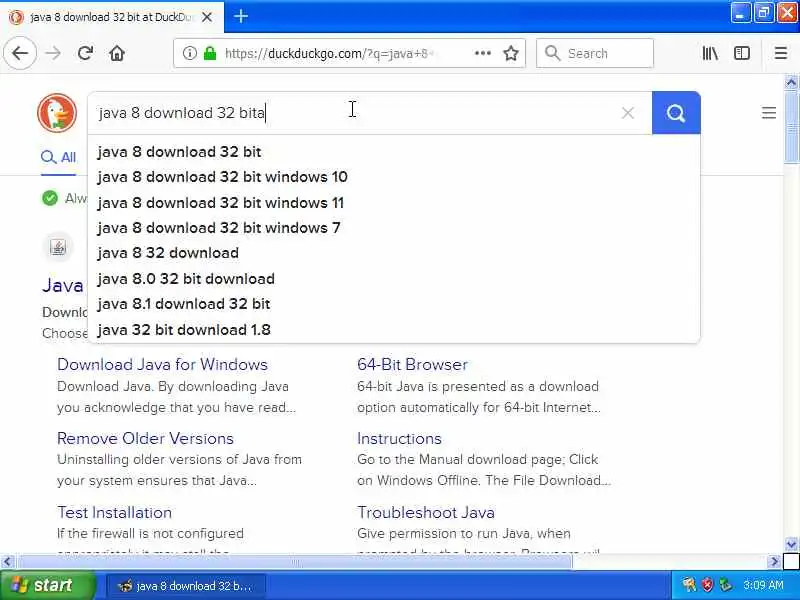Click the 3:09 AM taskbar clock
Screen dimensions: 800x600
pyautogui.click(x=763, y=585)
